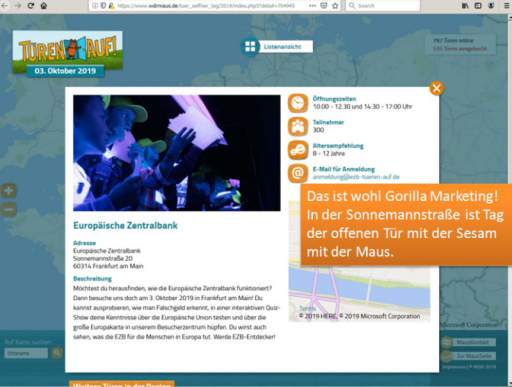512x387 pixels.
Task: Open the registration email address link
Action: point(356,177)
